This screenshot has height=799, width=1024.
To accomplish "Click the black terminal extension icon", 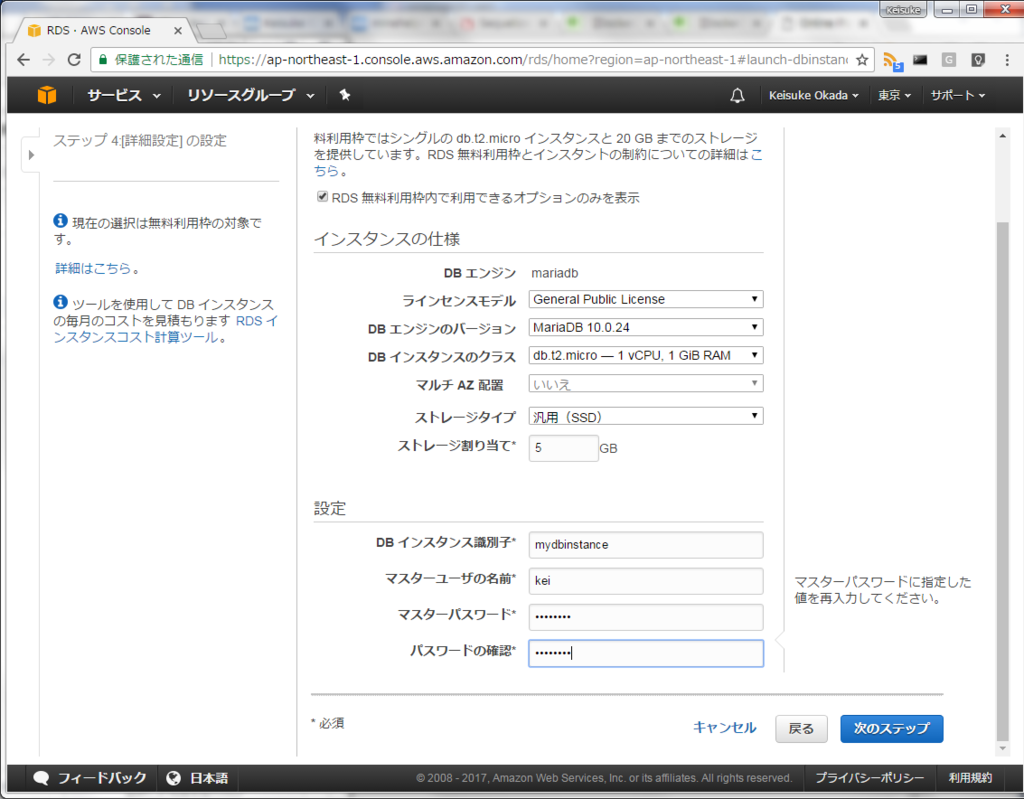I will [x=920, y=59].
